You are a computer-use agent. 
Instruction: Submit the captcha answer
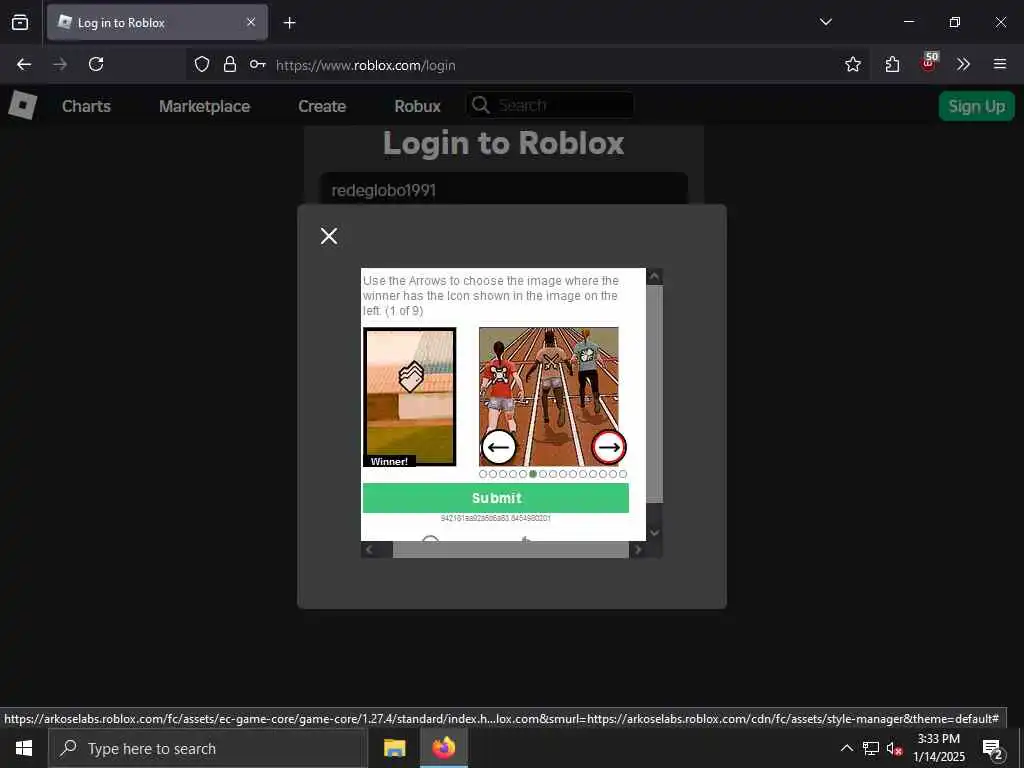pyautogui.click(x=496, y=498)
